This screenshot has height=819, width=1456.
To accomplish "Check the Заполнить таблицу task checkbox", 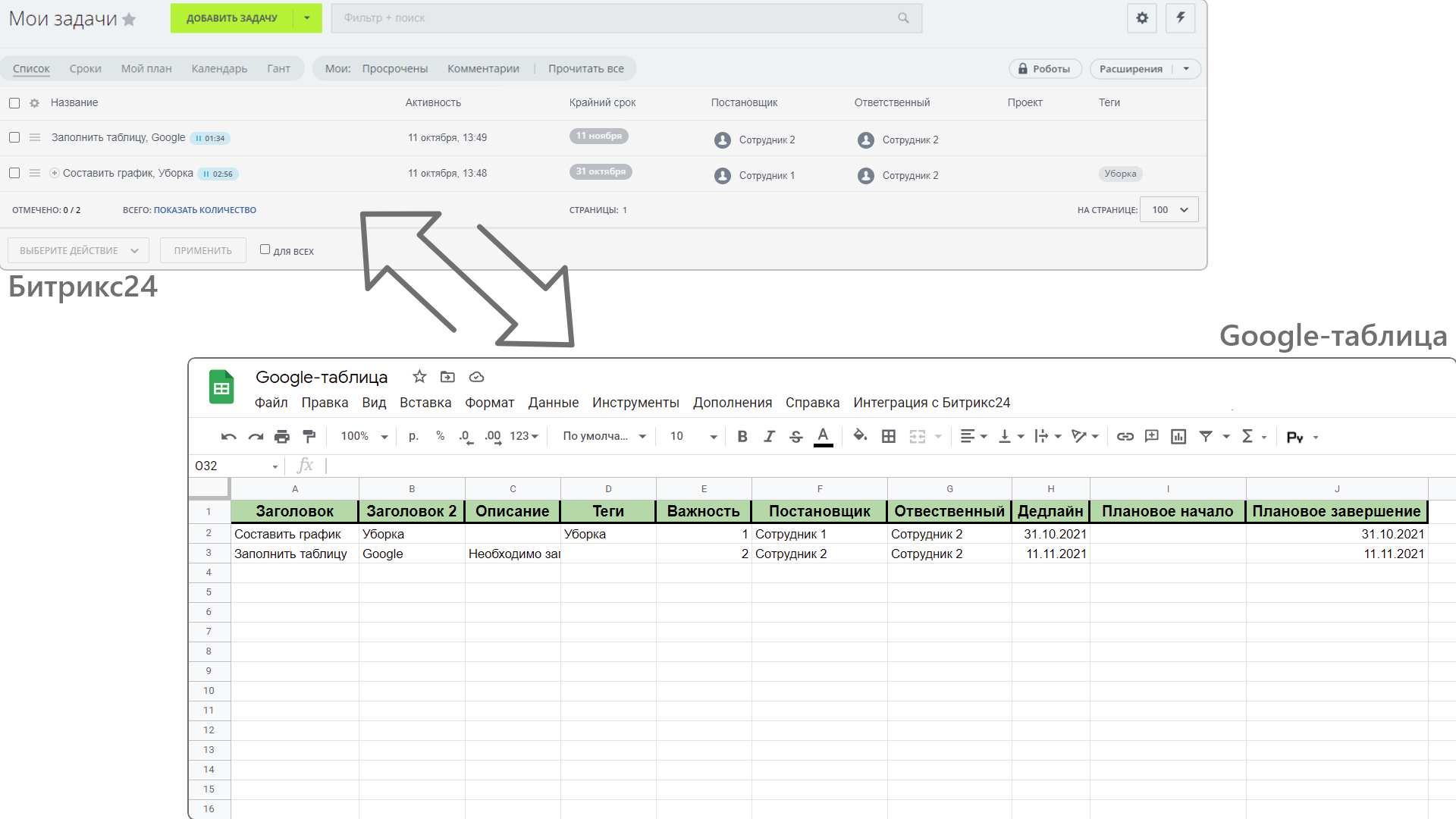I will 14,137.
